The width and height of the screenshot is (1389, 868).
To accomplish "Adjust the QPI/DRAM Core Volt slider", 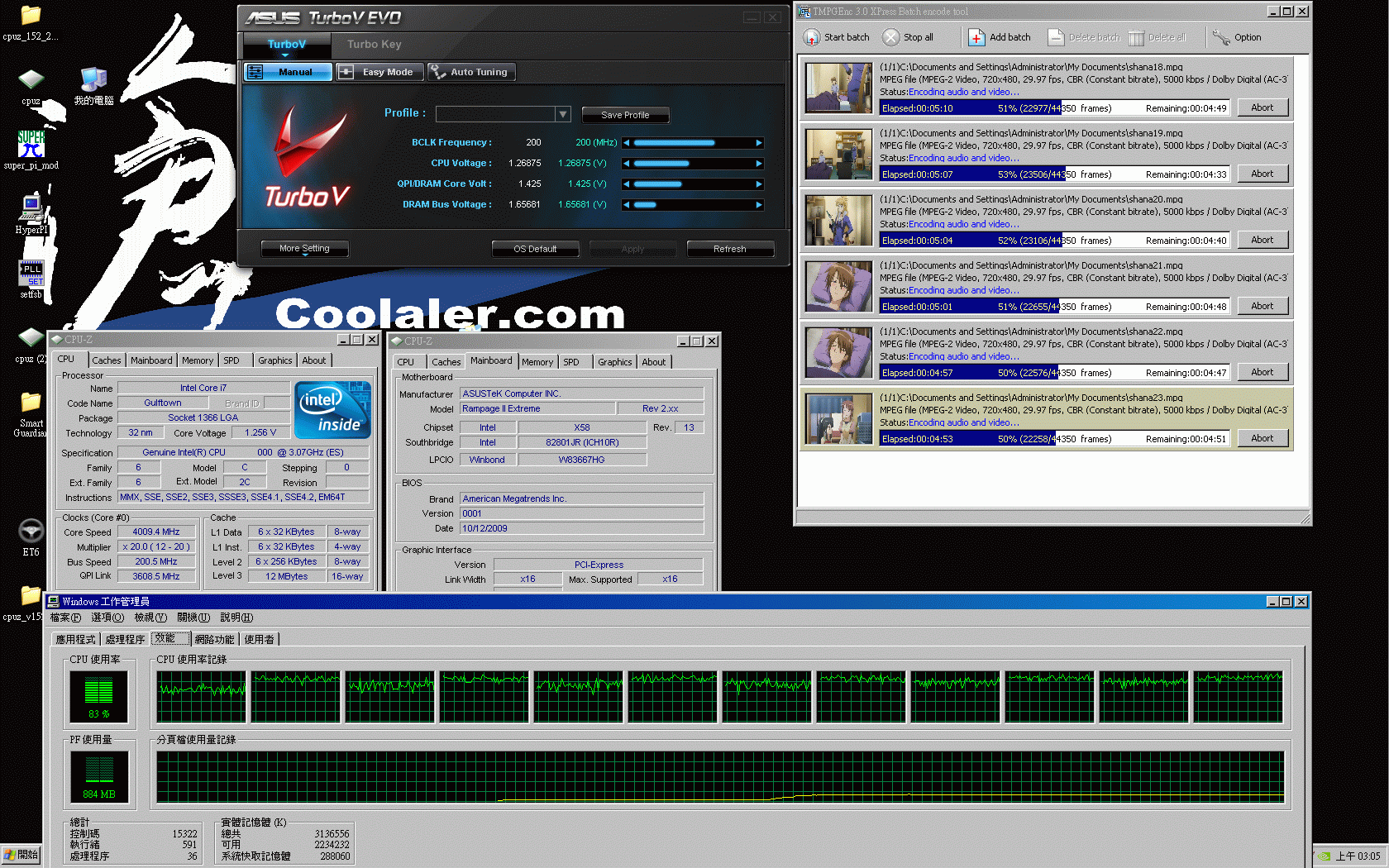I will tap(693, 184).
